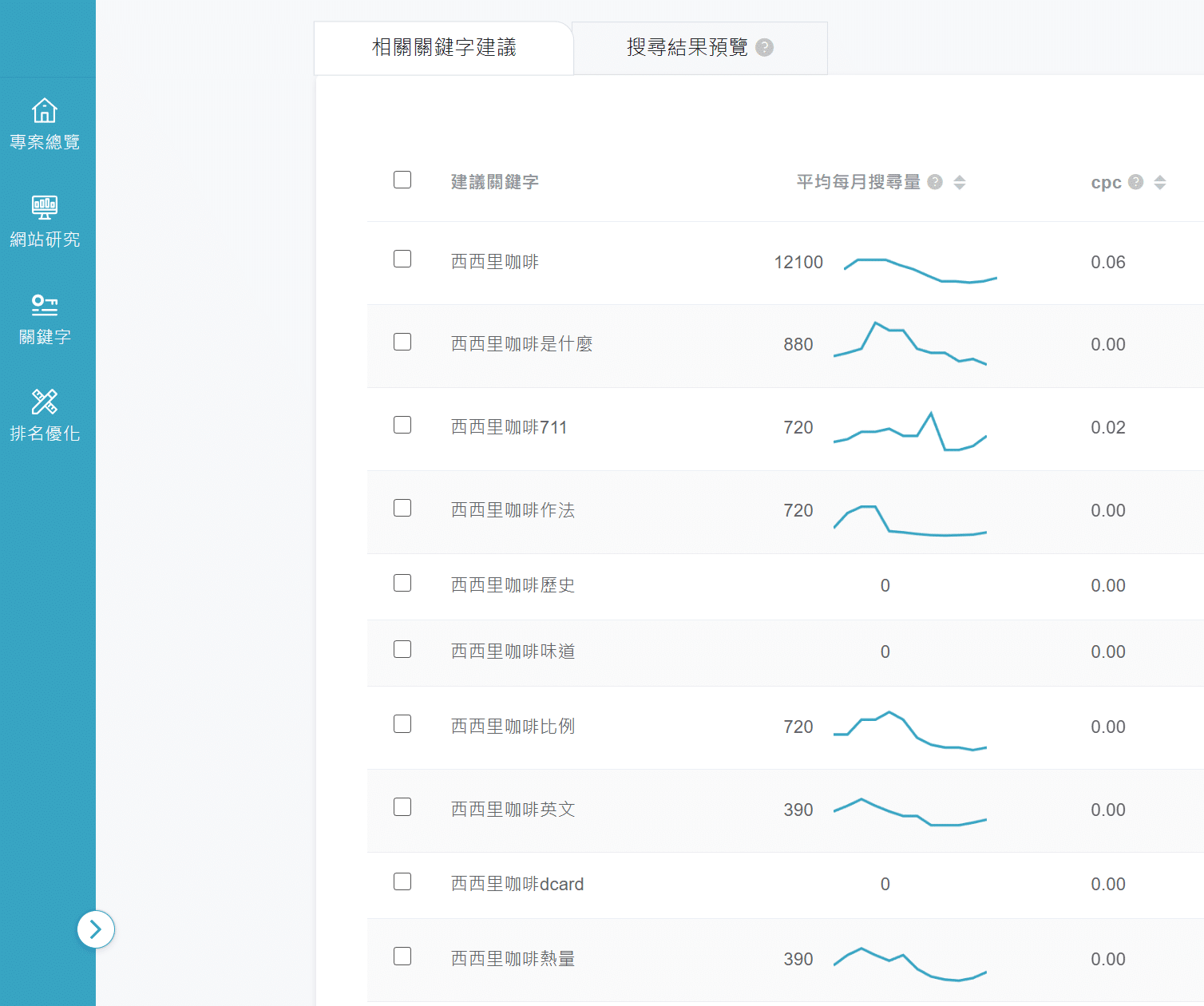Select checkbox for 西西里咖啡英文
Image resolution: width=1204 pixels, height=1006 pixels.
tap(402, 807)
